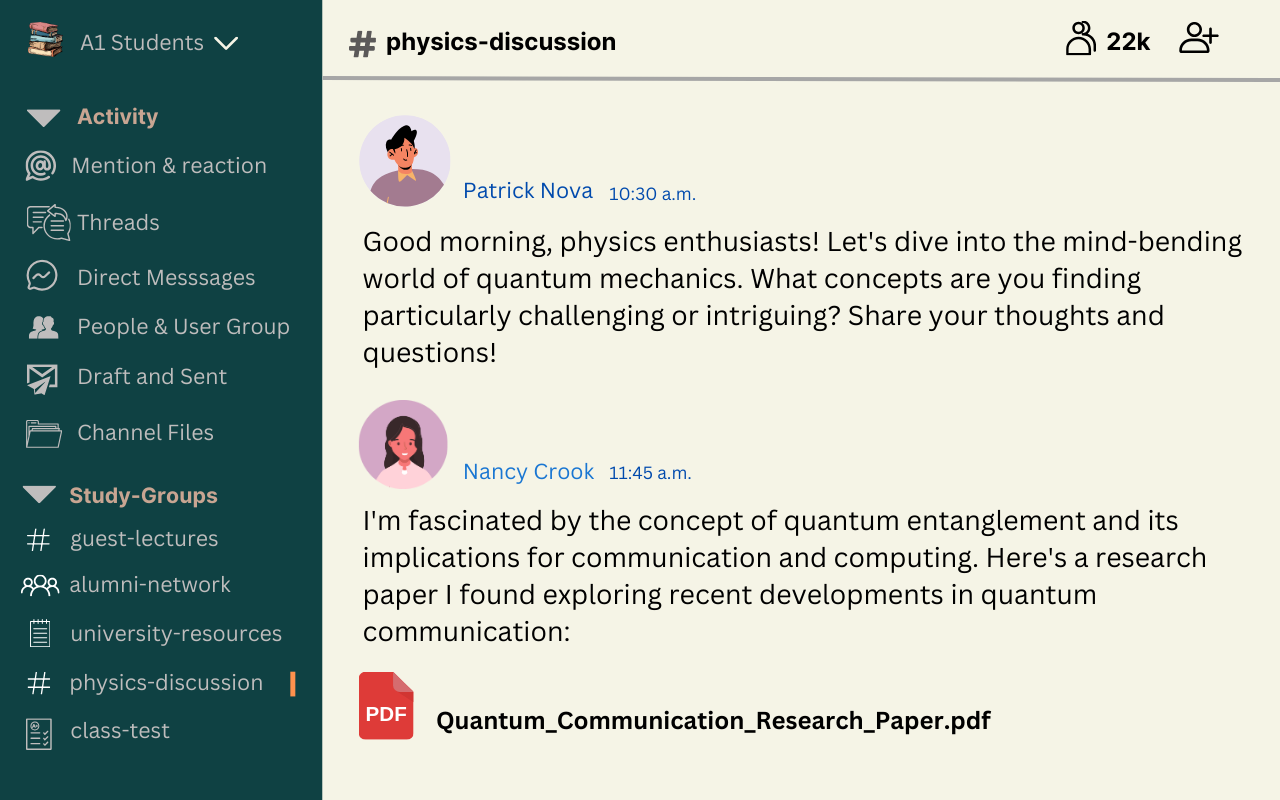Click the People & User Group icon

point(43,327)
